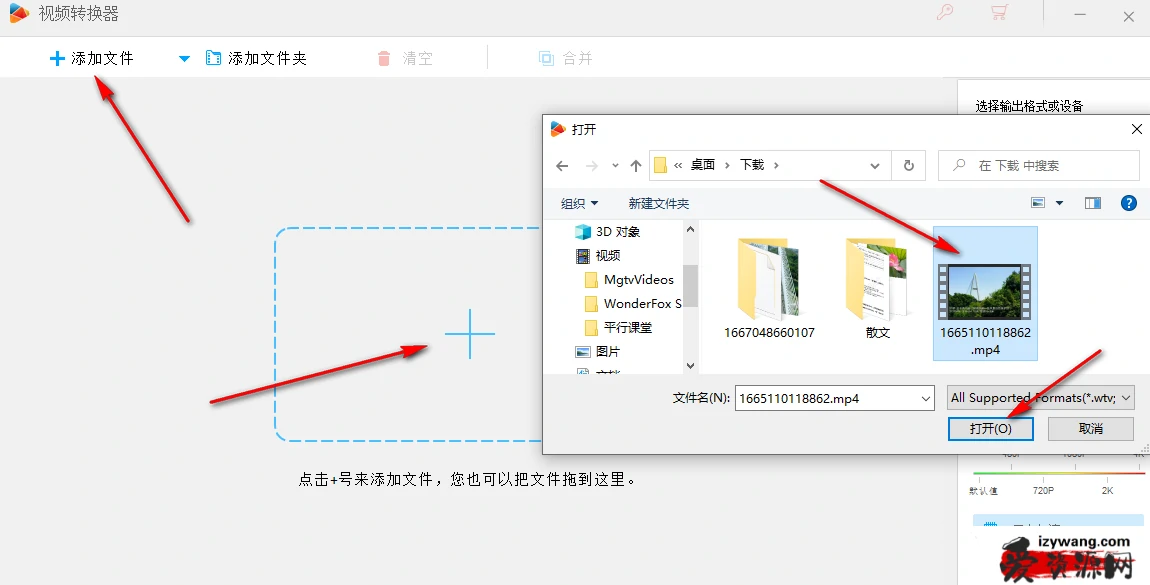Refresh the folder listing in dialog

coord(908,165)
